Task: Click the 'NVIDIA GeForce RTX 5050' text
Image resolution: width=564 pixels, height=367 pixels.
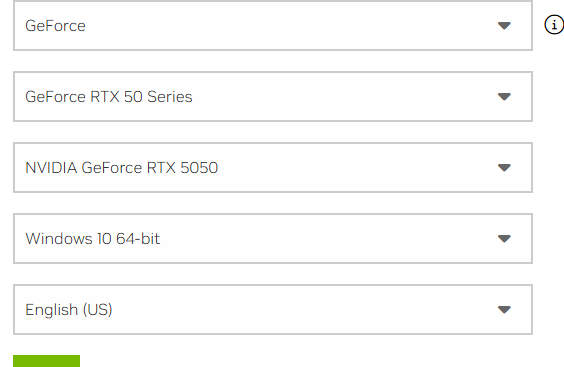Action: pos(122,168)
